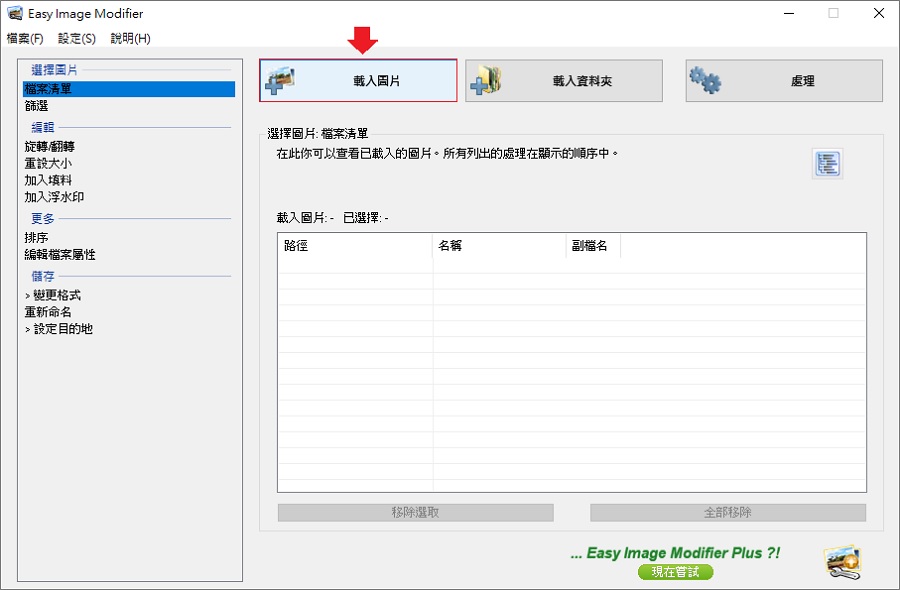The height and width of the screenshot is (590, 900).
Task: Minimize the Easy Image Modifier window
Action: tap(789, 13)
